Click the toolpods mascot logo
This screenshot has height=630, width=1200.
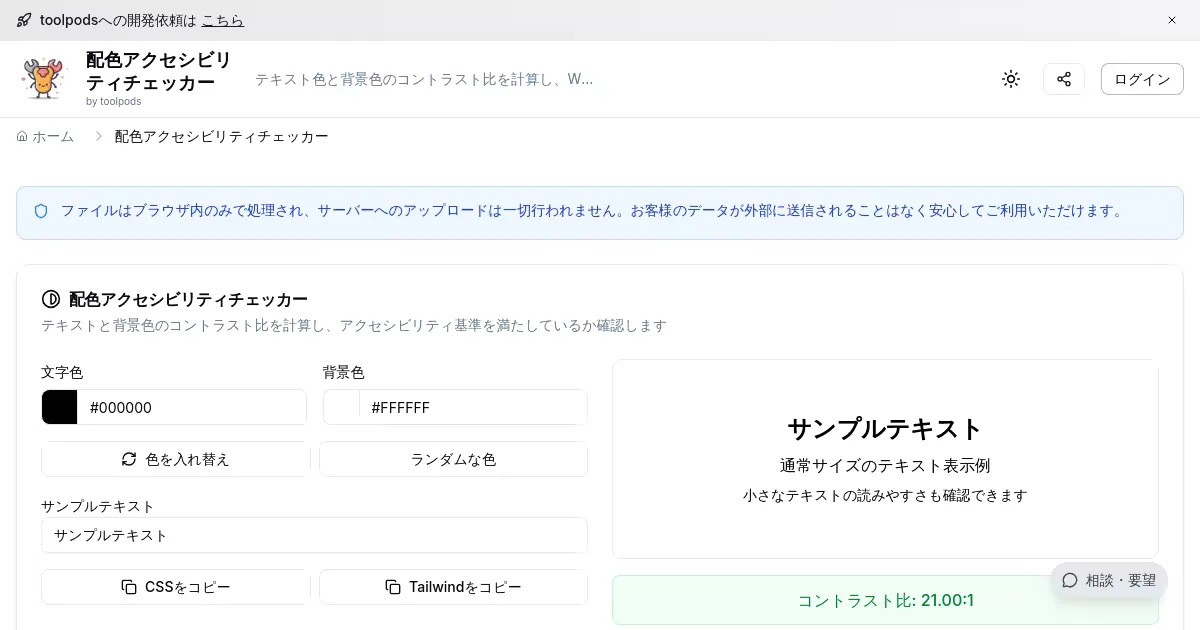[43, 79]
